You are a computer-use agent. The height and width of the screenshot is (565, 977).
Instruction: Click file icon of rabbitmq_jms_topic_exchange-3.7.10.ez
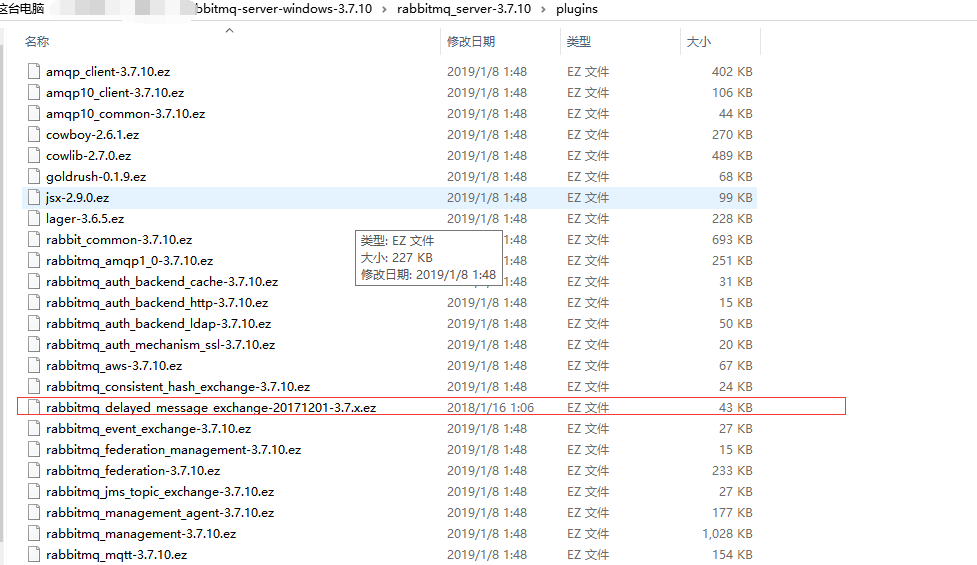[34, 491]
